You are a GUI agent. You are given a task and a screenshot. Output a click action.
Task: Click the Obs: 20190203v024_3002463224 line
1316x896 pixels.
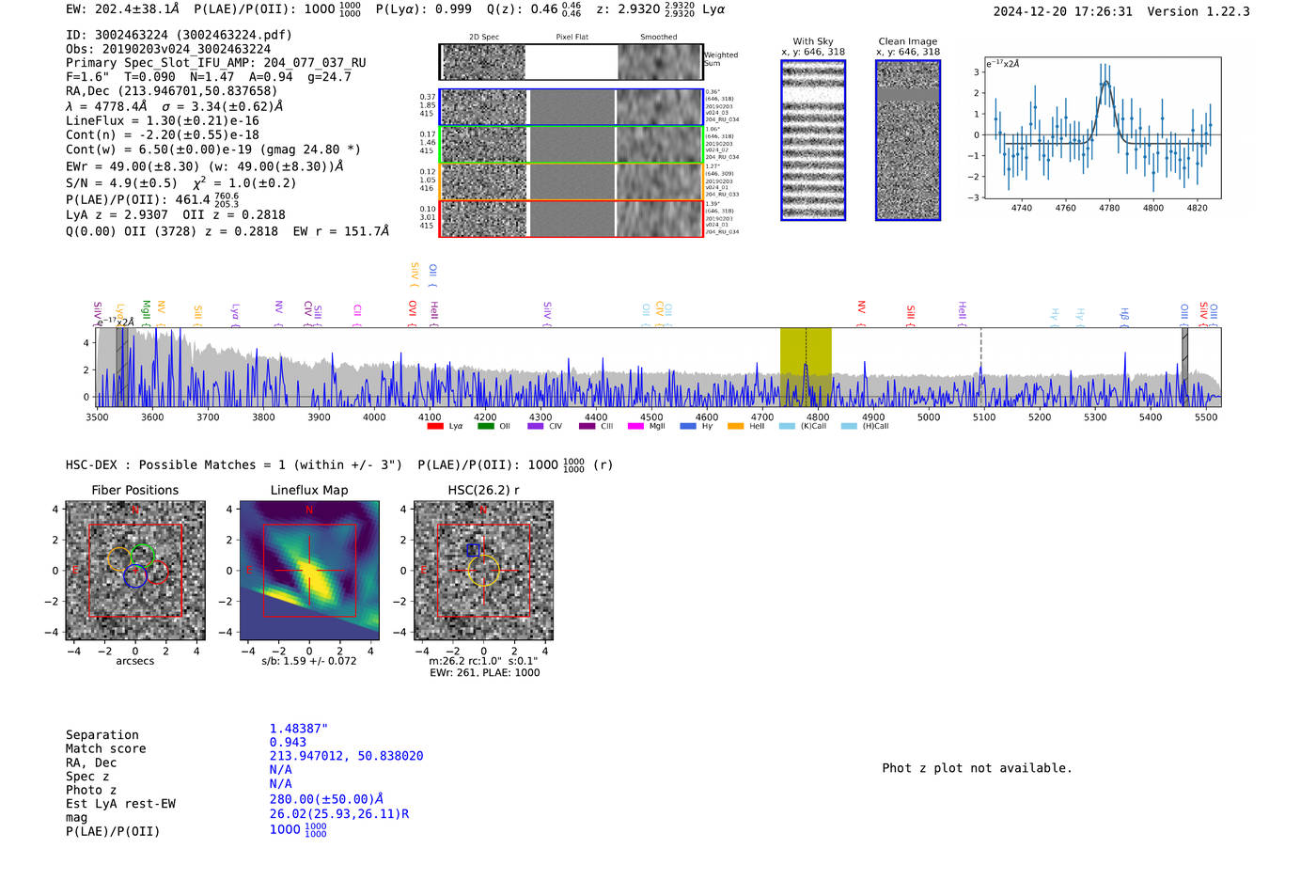(168, 49)
